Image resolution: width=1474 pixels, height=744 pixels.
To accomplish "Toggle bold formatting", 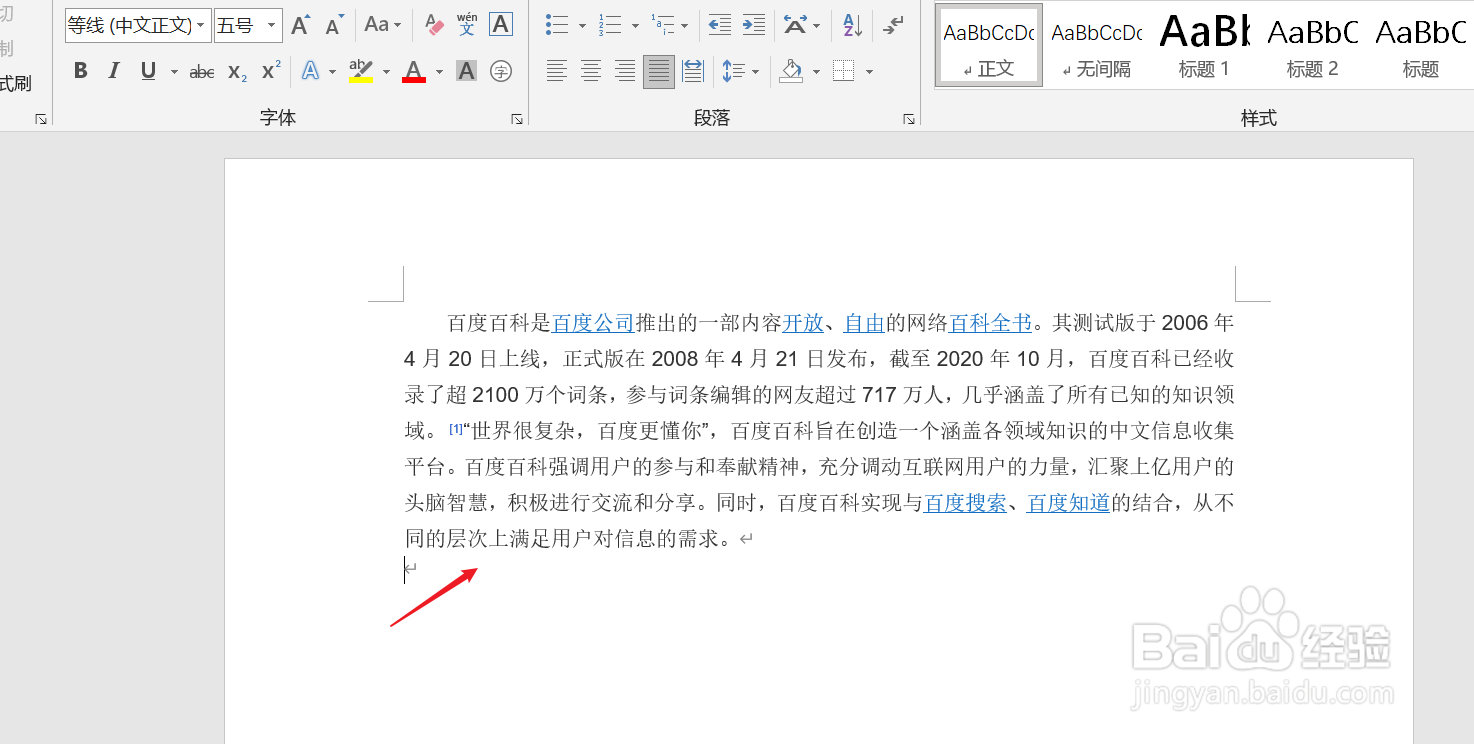I will (x=81, y=71).
